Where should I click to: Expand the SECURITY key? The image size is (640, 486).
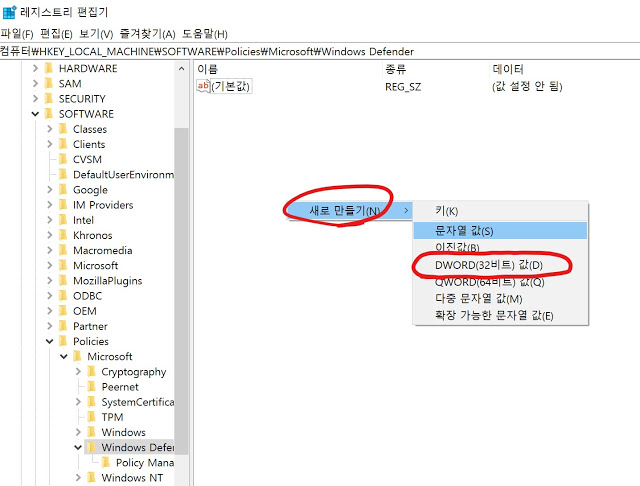pyautogui.click(x=36, y=98)
